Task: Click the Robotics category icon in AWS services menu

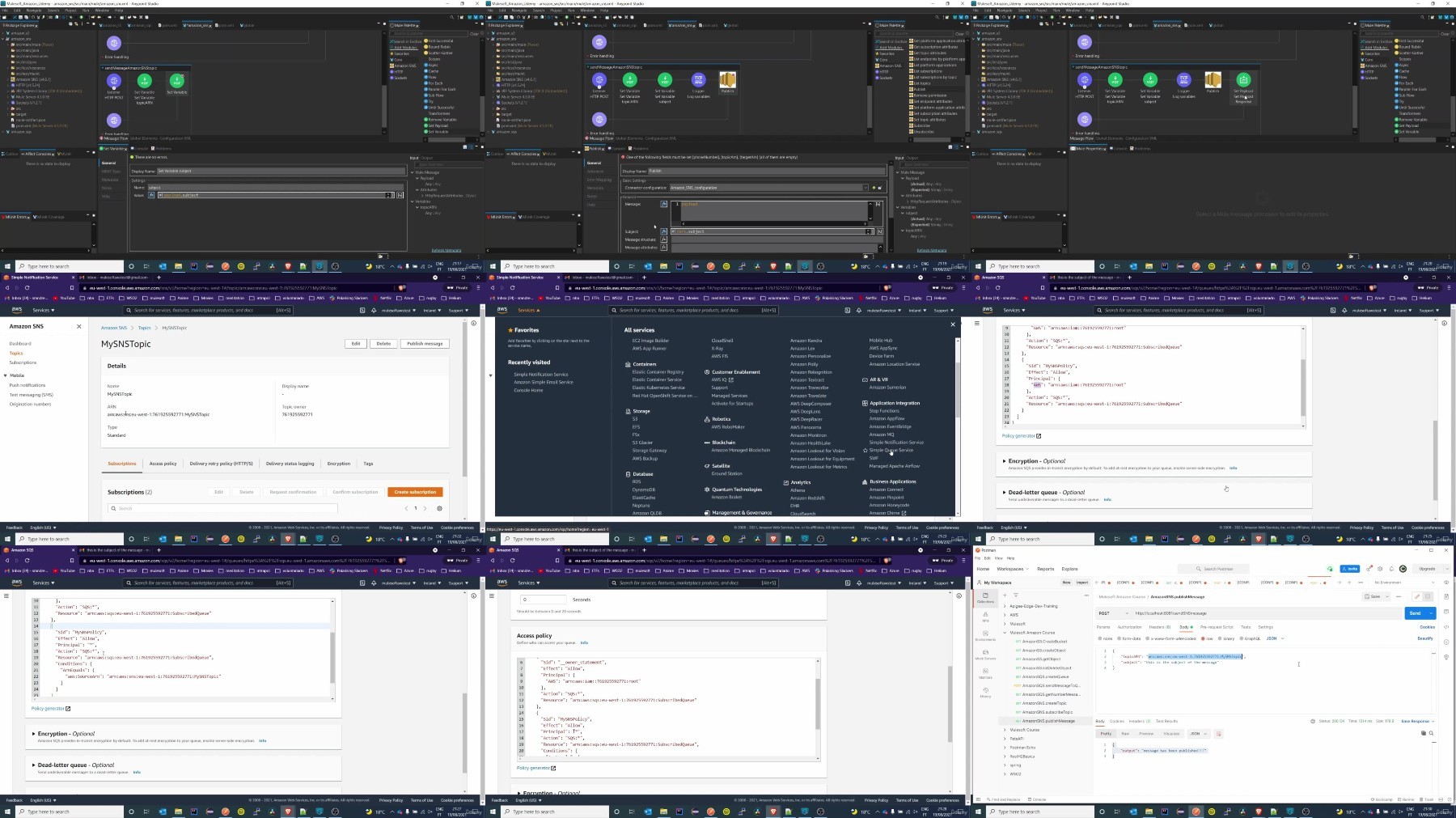Action: coord(706,419)
